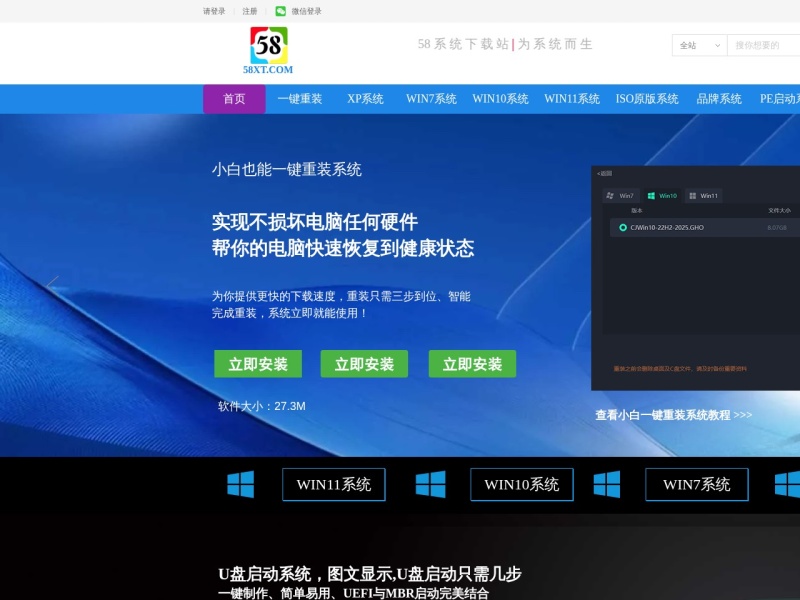Open the 注册 register link
Screen dimensions: 800x600
point(250,11)
